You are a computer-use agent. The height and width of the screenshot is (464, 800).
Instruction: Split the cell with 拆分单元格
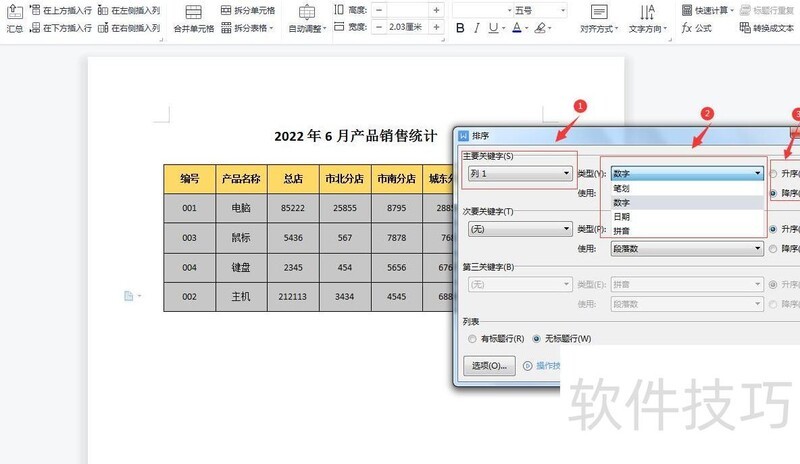[x=248, y=10]
